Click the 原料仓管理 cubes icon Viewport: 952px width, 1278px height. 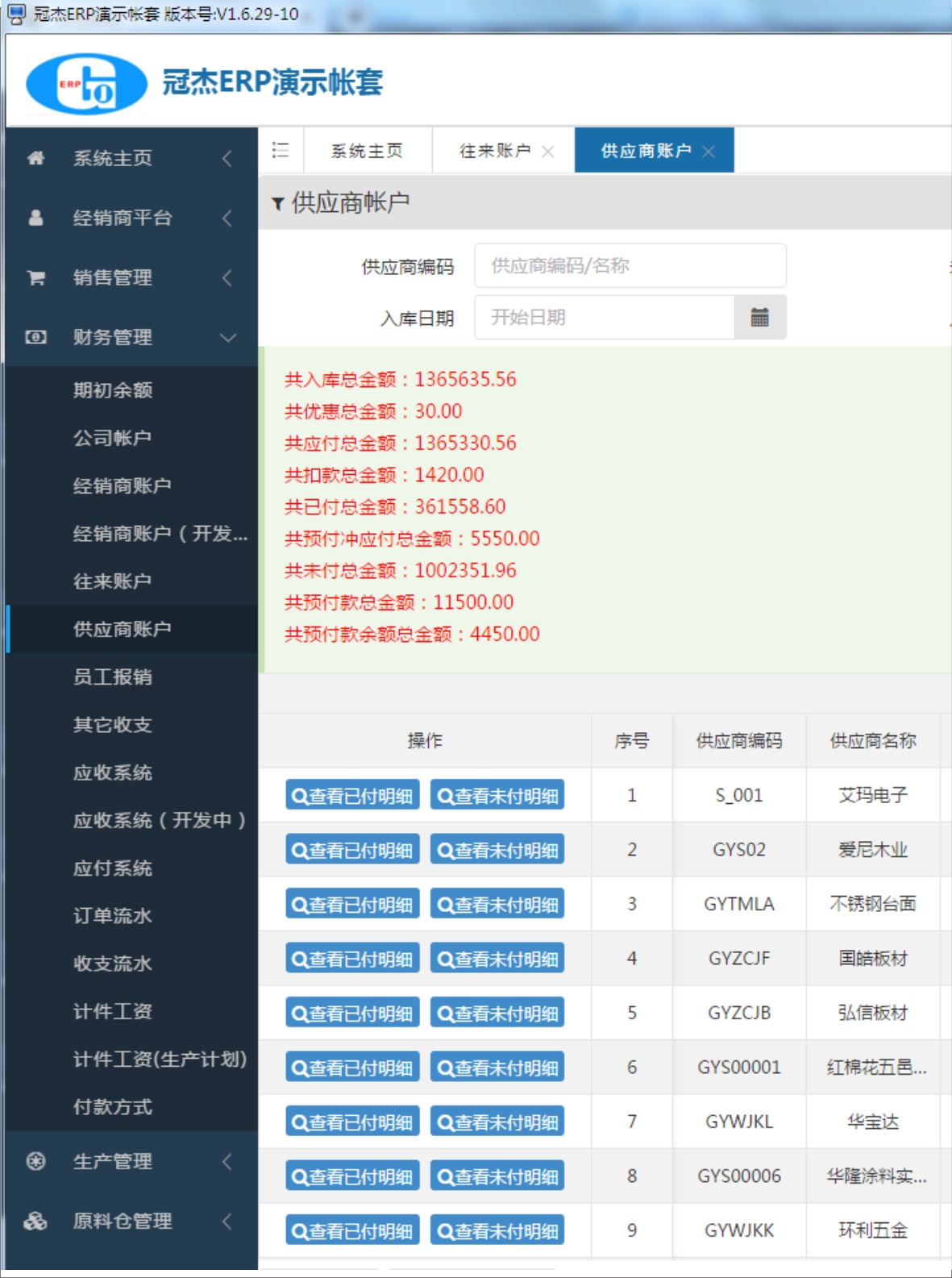point(35,1221)
